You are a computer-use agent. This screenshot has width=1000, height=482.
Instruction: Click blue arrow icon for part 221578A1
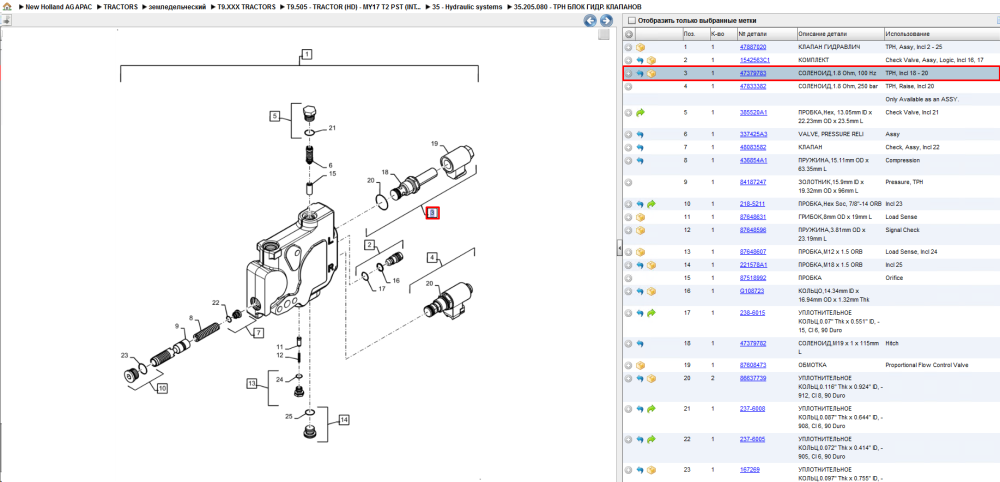click(x=640, y=265)
